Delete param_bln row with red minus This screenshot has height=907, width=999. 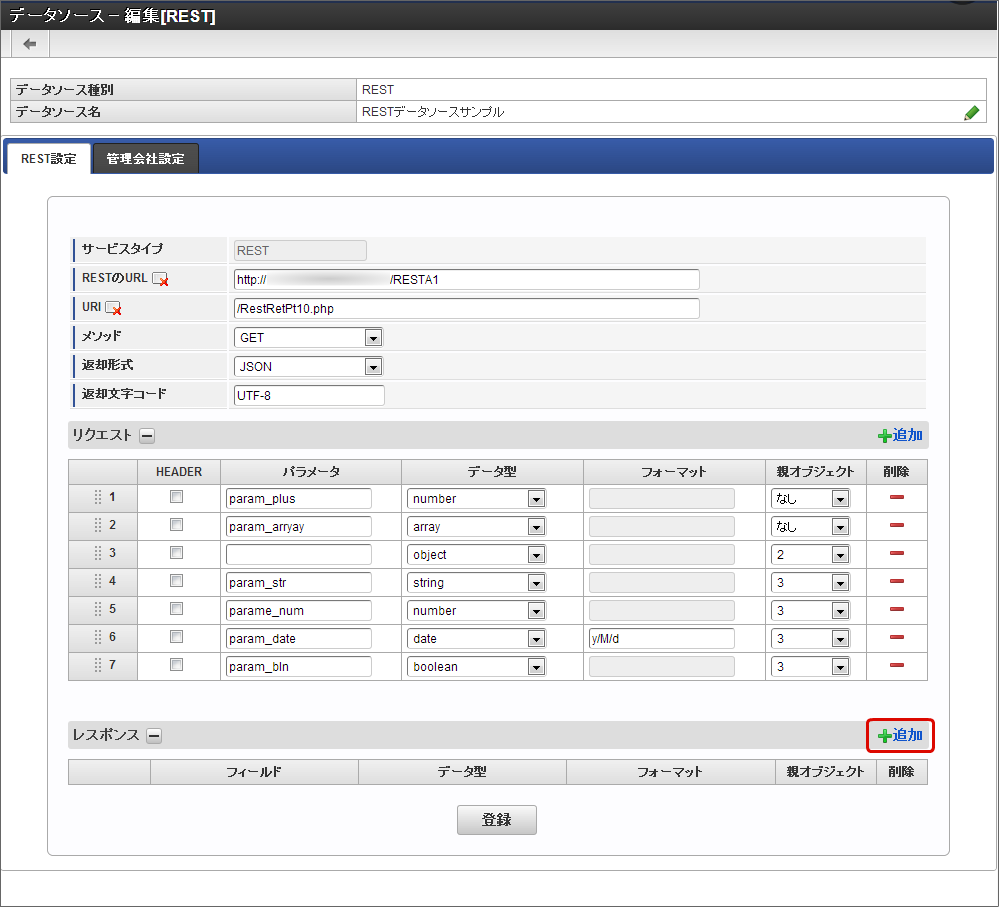click(896, 666)
